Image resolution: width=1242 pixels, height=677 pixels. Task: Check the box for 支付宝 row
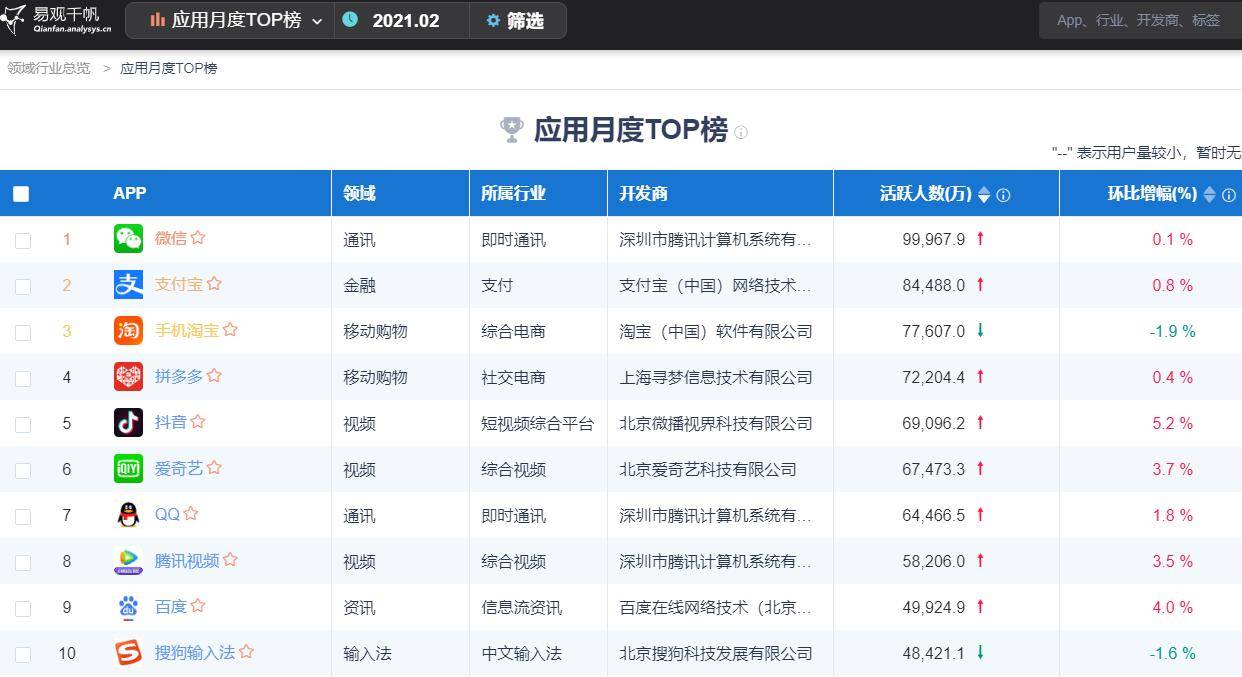pyautogui.click(x=23, y=287)
